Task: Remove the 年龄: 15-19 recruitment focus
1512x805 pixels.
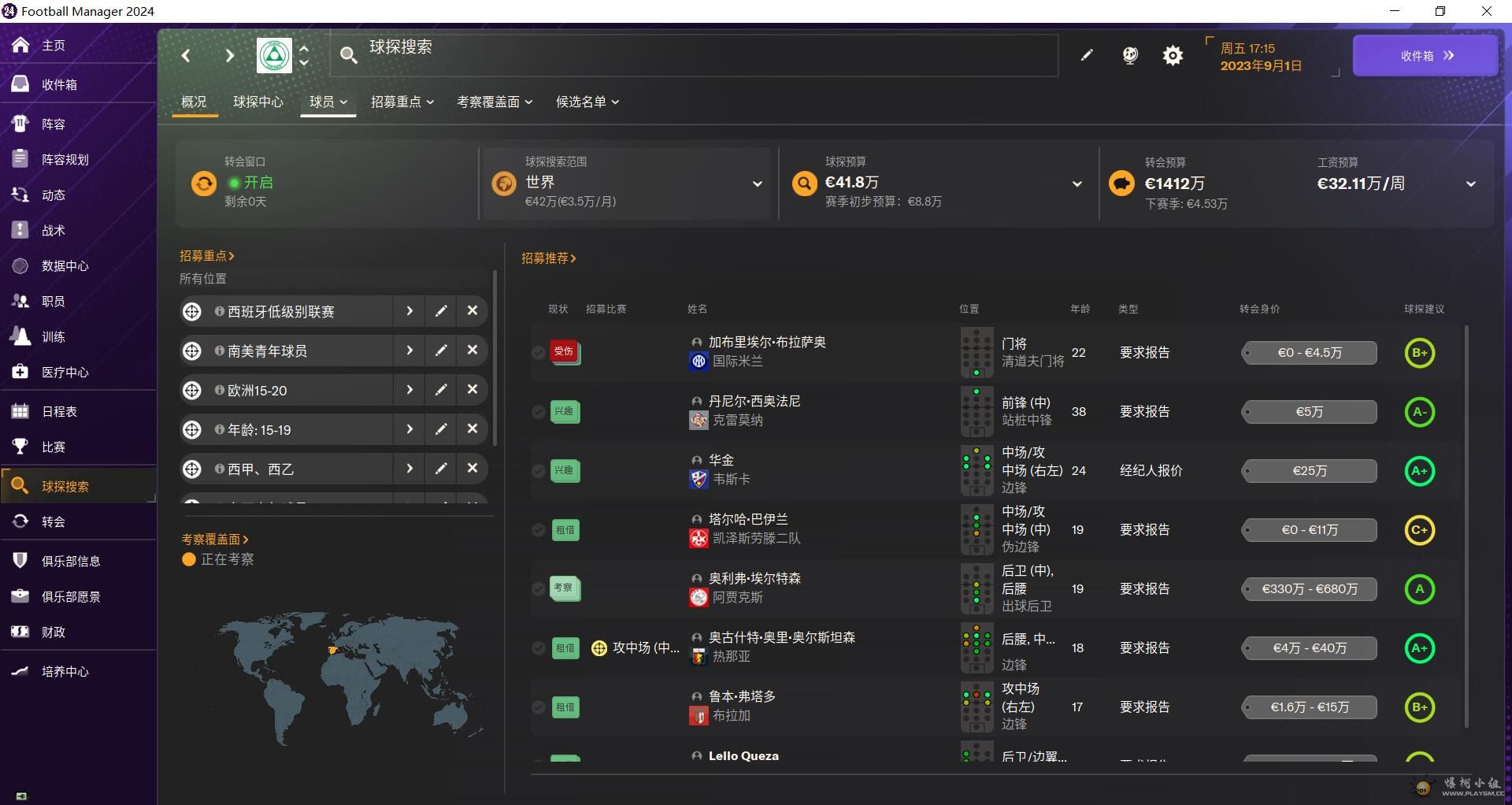Action: pyautogui.click(x=472, y=429)
